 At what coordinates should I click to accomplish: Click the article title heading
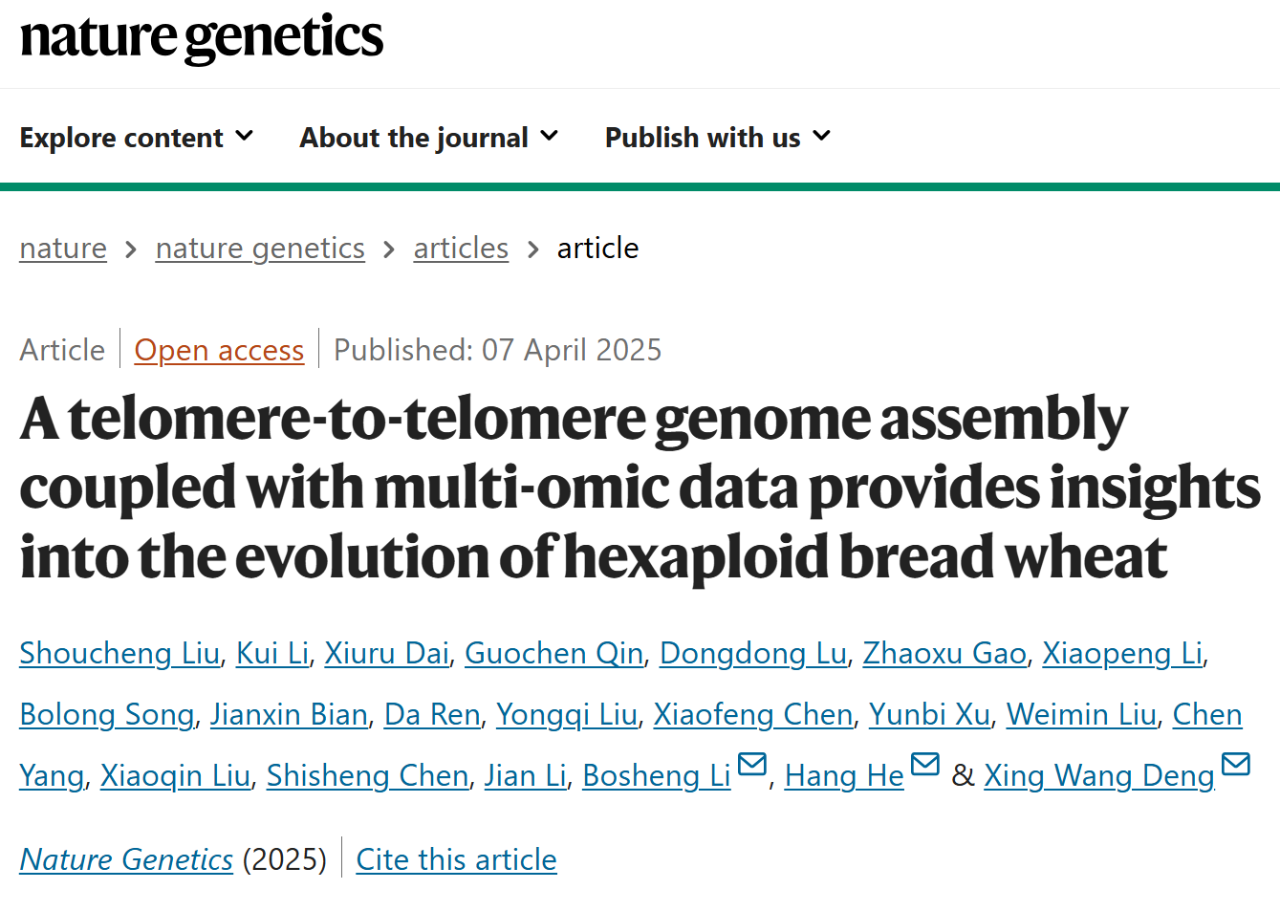[640, 489]
